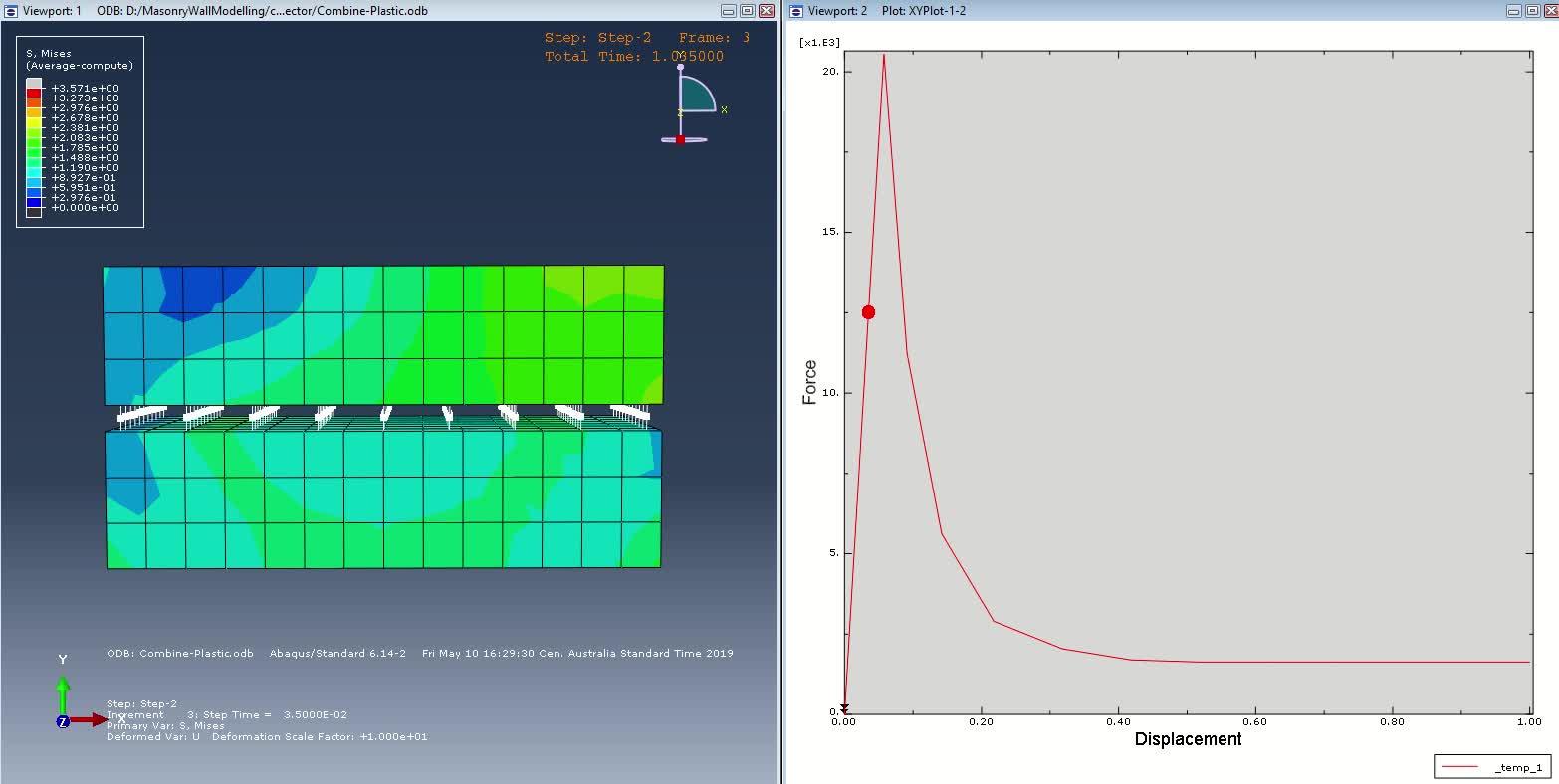
Task: Click the red legend swatch for +3.571e+00
Action: coord(34,93)
